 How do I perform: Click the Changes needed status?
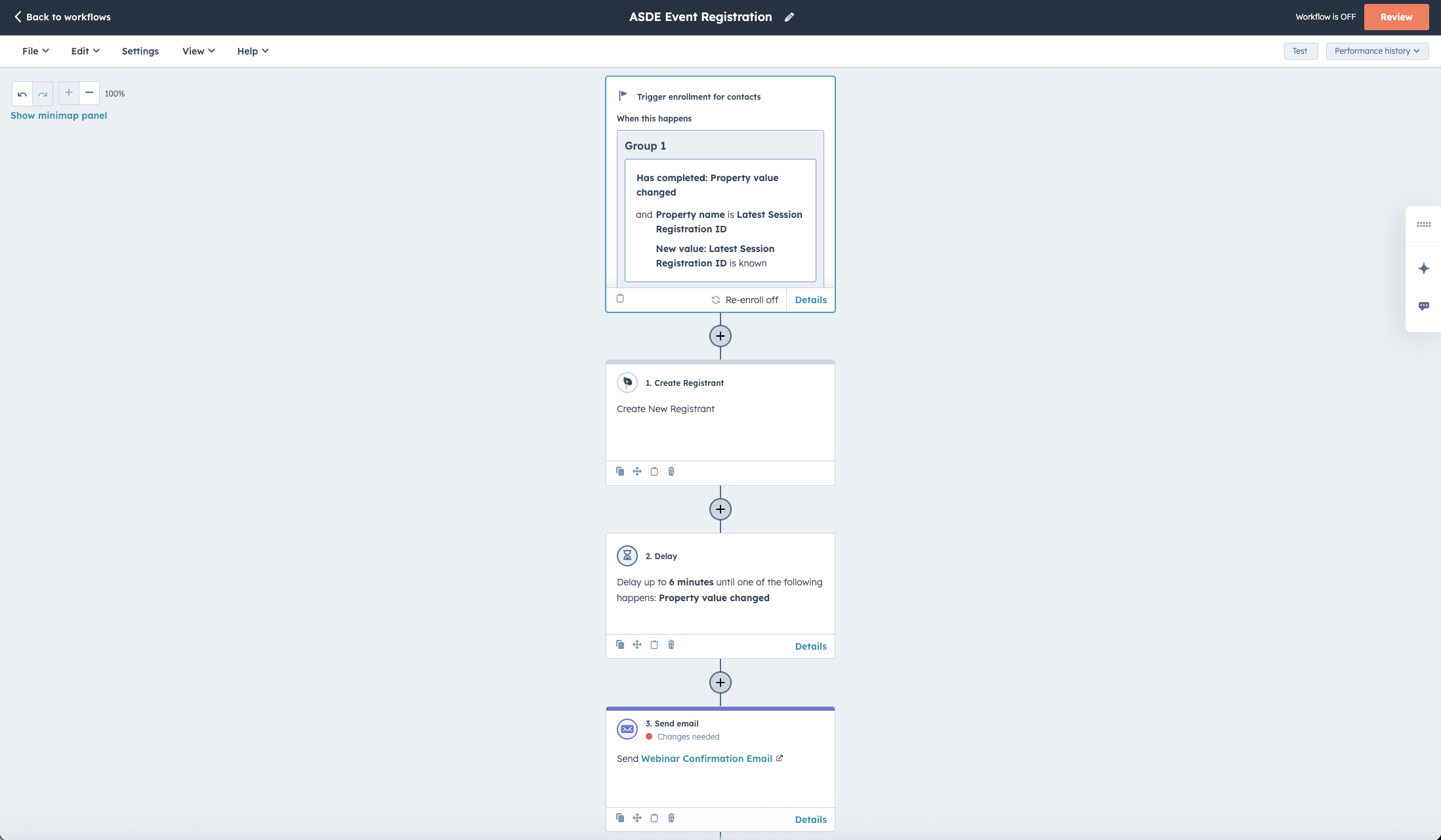682,737
